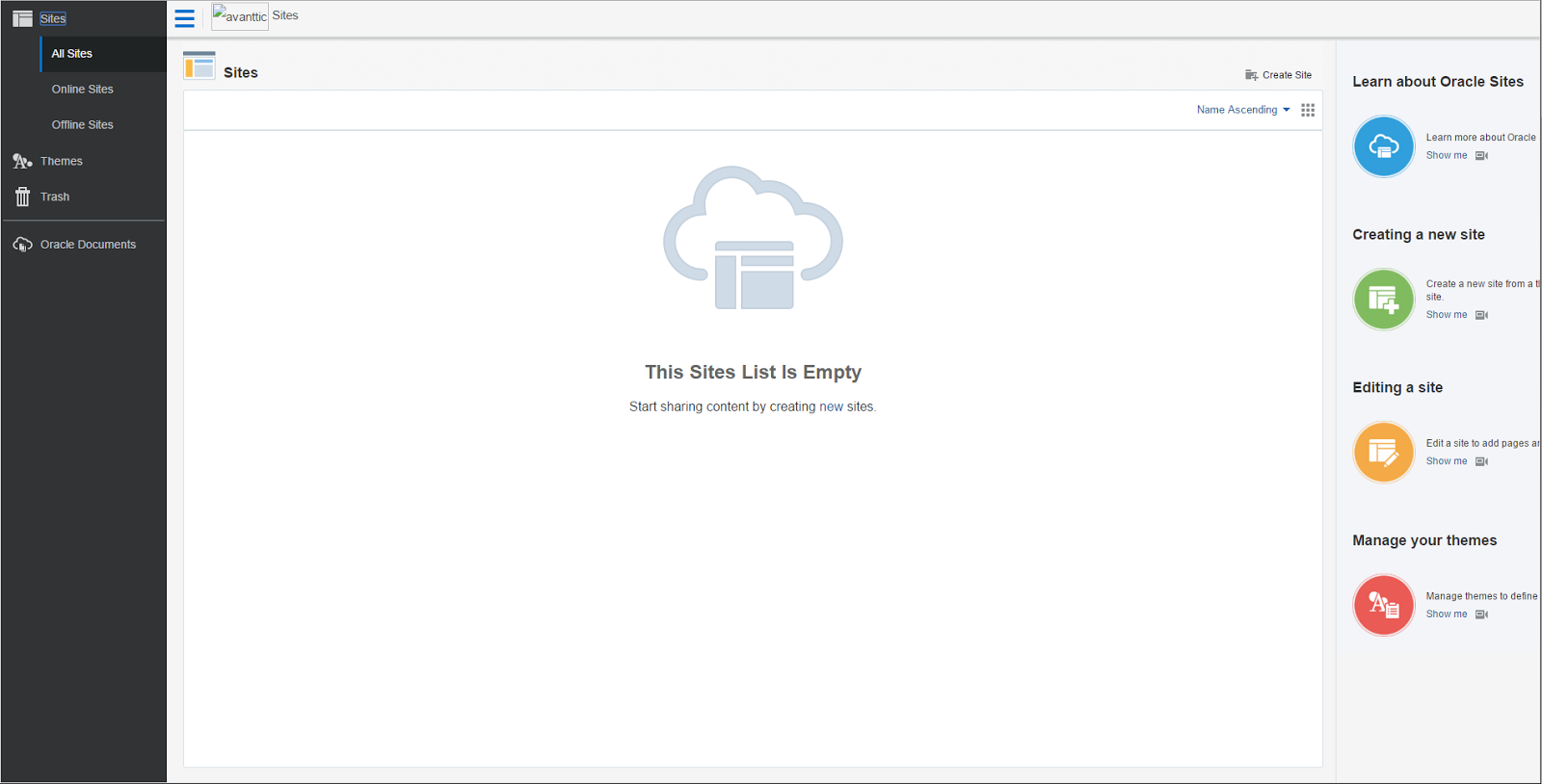Click 'Editing a site' heading
Viewport: 1542px width, 784px height.
click(x=1397, y=388)
